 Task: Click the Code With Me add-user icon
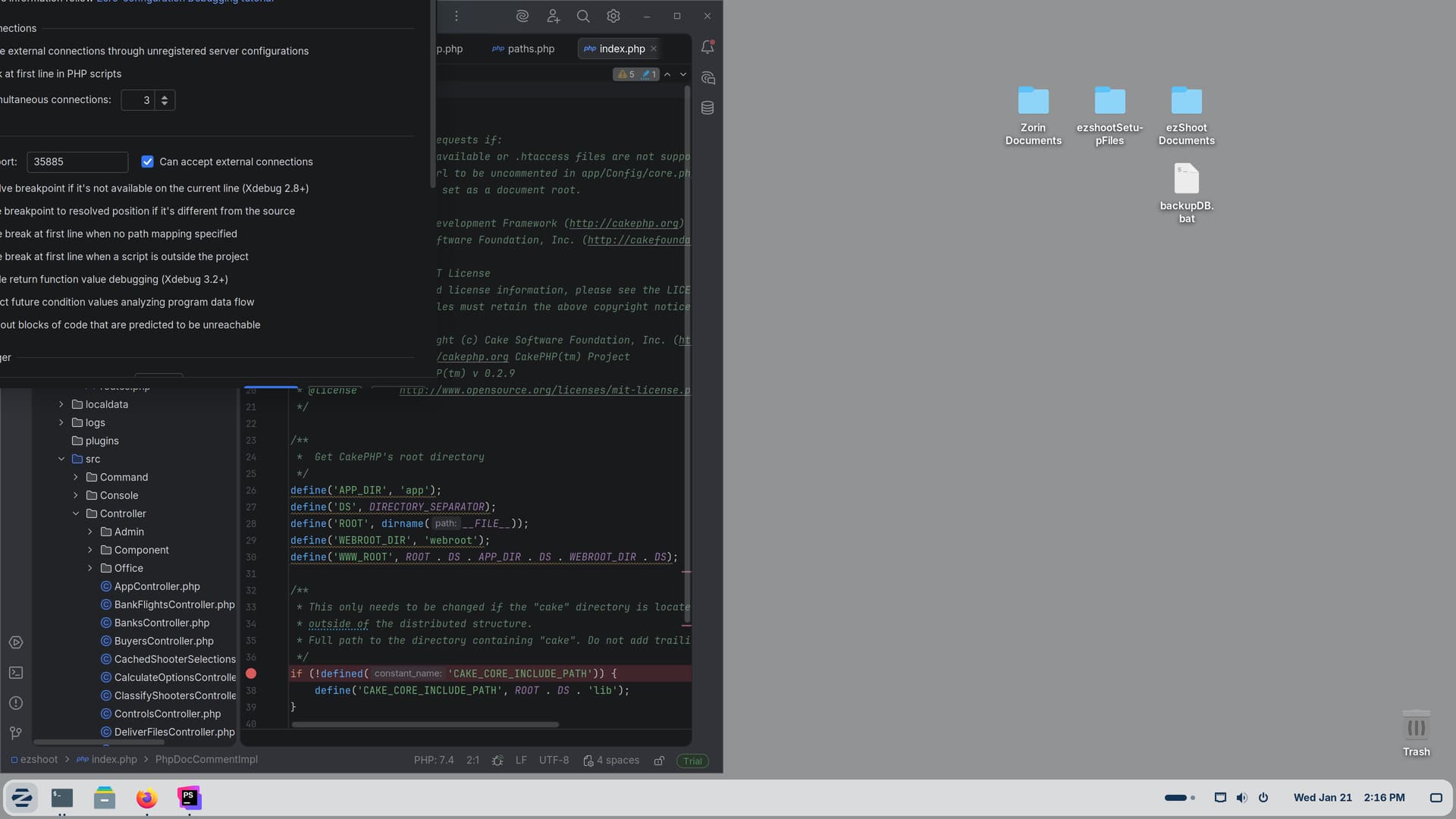pos(553,16)
